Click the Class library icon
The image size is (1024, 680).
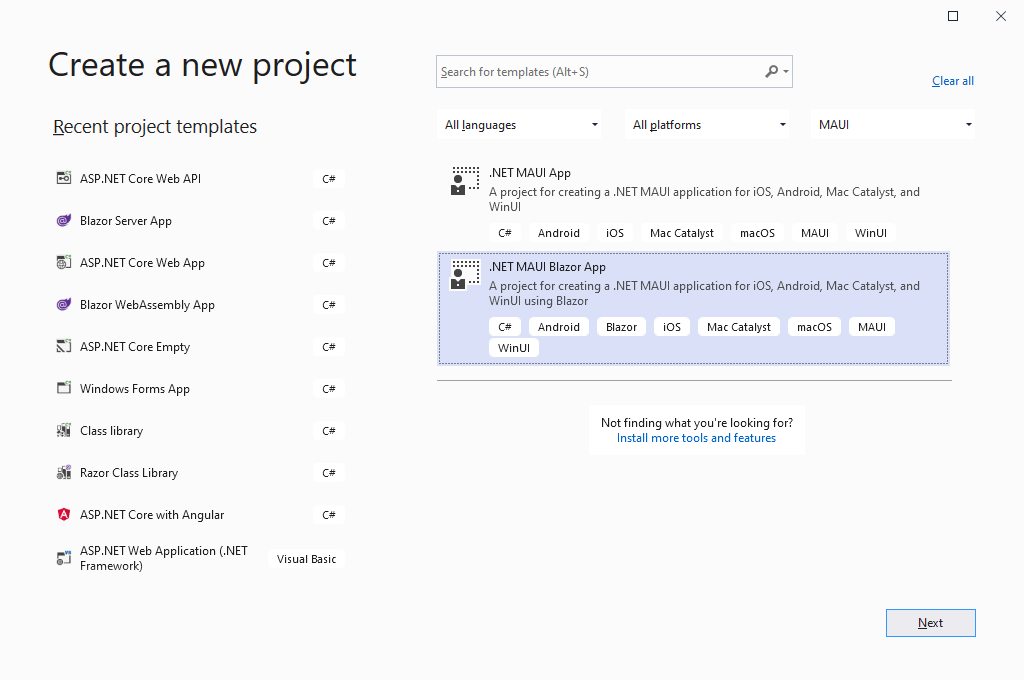[x=63, y=430]
